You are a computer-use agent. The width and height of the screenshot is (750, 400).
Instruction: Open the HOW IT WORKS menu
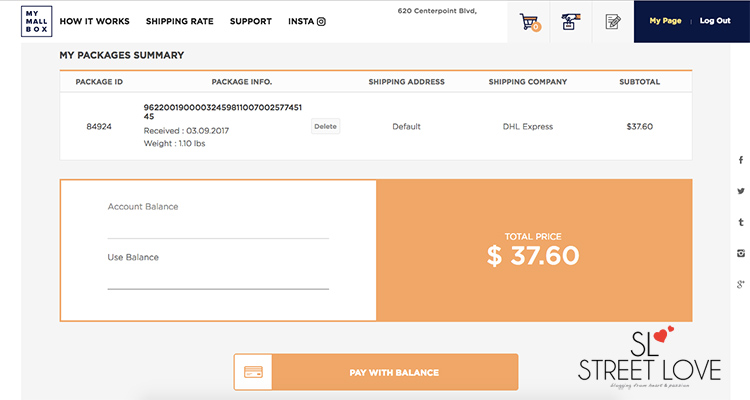[x=94, y=22]
